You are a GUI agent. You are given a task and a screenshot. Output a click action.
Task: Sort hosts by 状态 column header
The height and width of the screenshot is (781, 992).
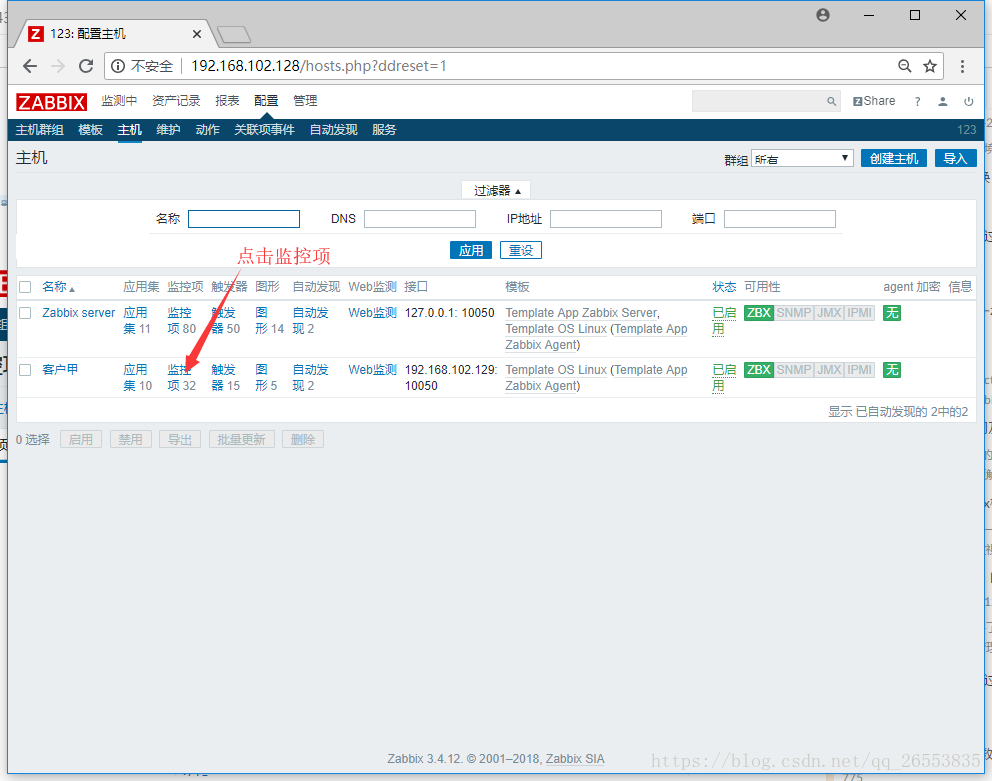point(724,287)
